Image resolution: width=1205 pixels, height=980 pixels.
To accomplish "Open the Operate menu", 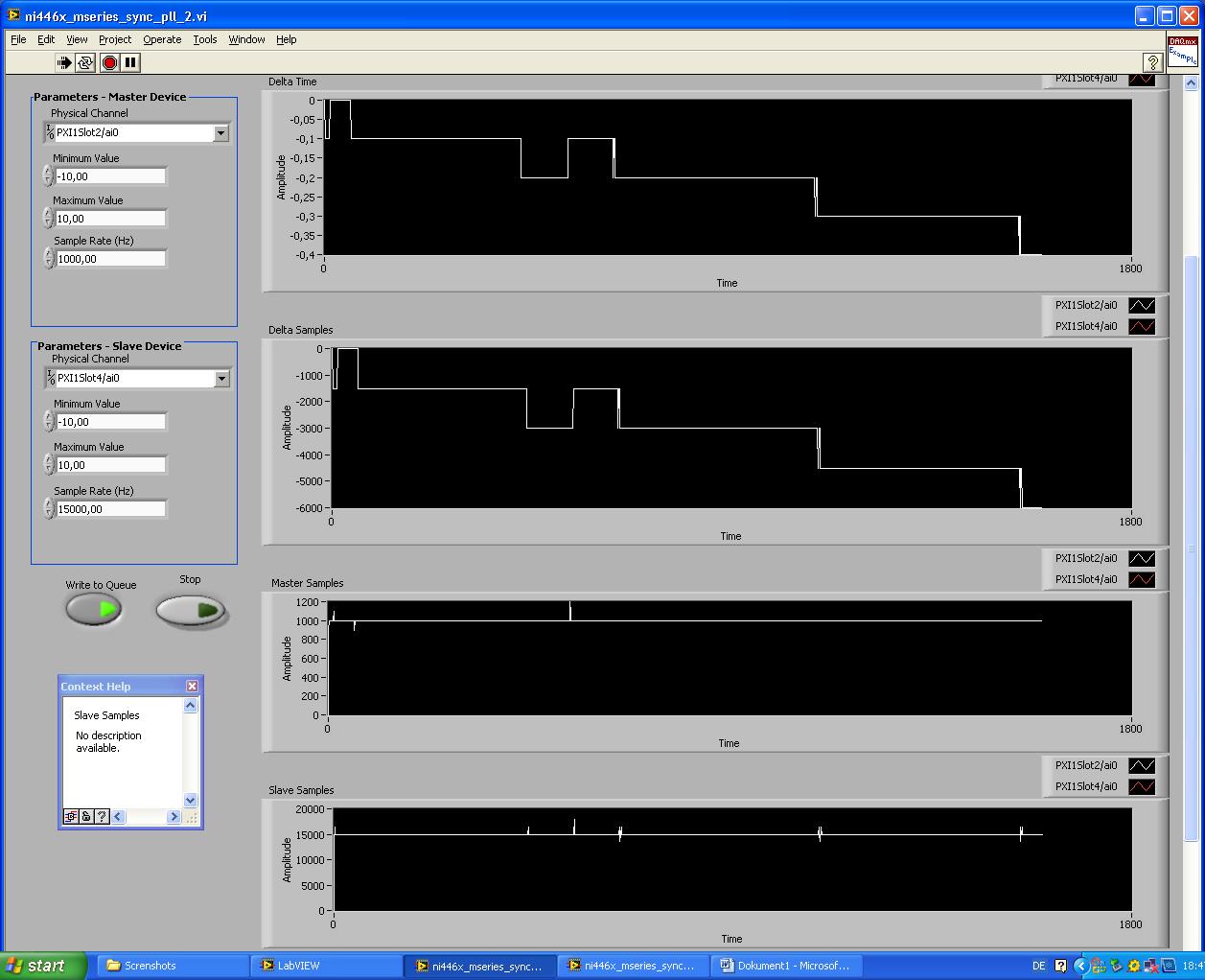I will [162, 39].
